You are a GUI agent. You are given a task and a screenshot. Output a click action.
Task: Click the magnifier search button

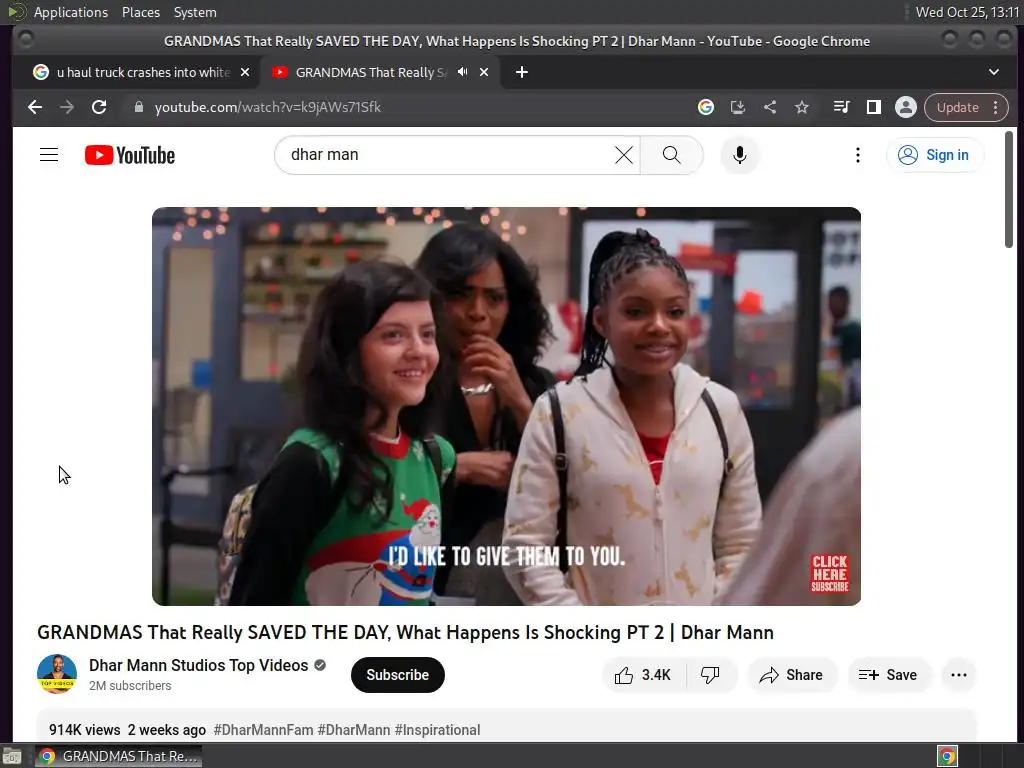(x=671, y=155)
